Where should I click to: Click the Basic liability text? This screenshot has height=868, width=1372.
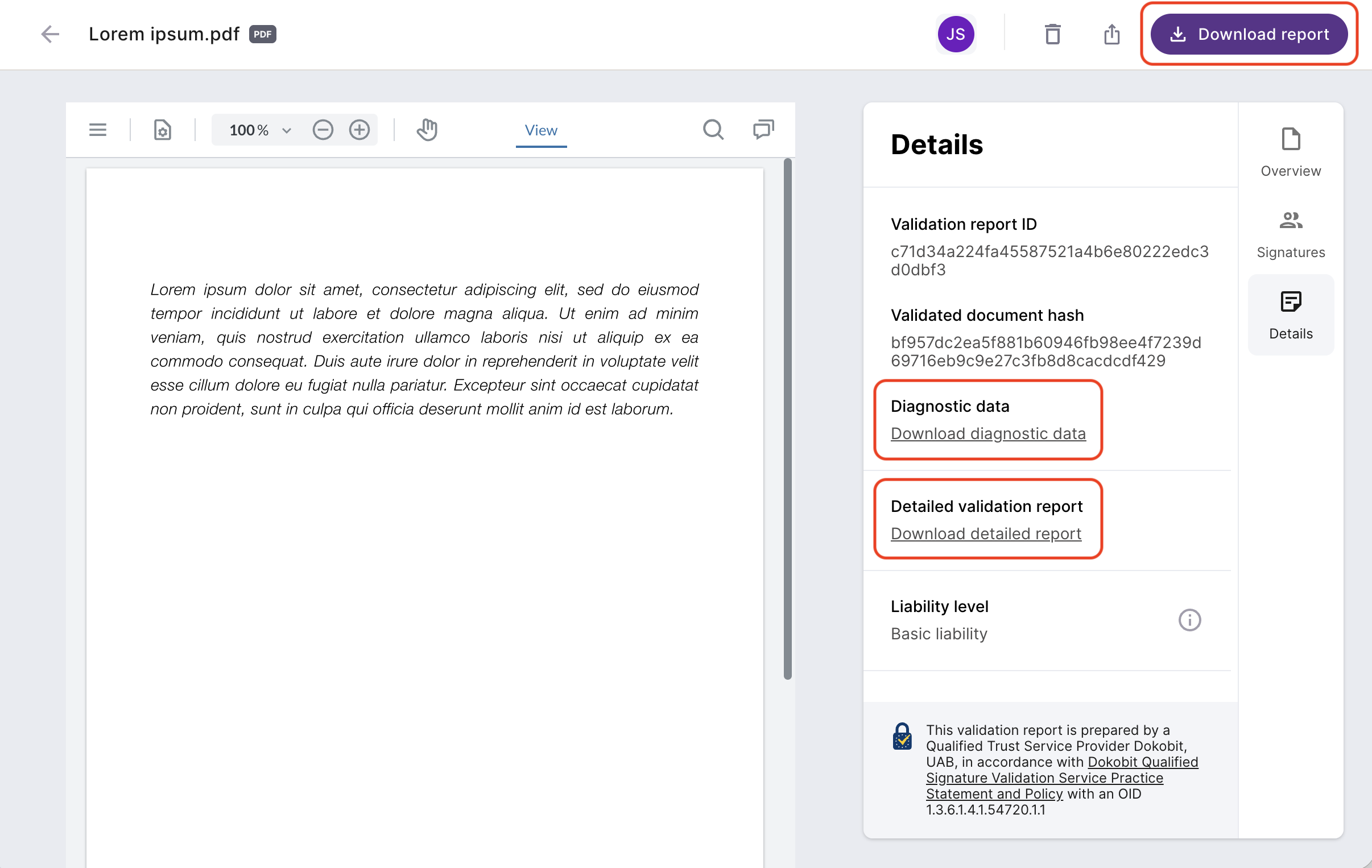[939, 634]
